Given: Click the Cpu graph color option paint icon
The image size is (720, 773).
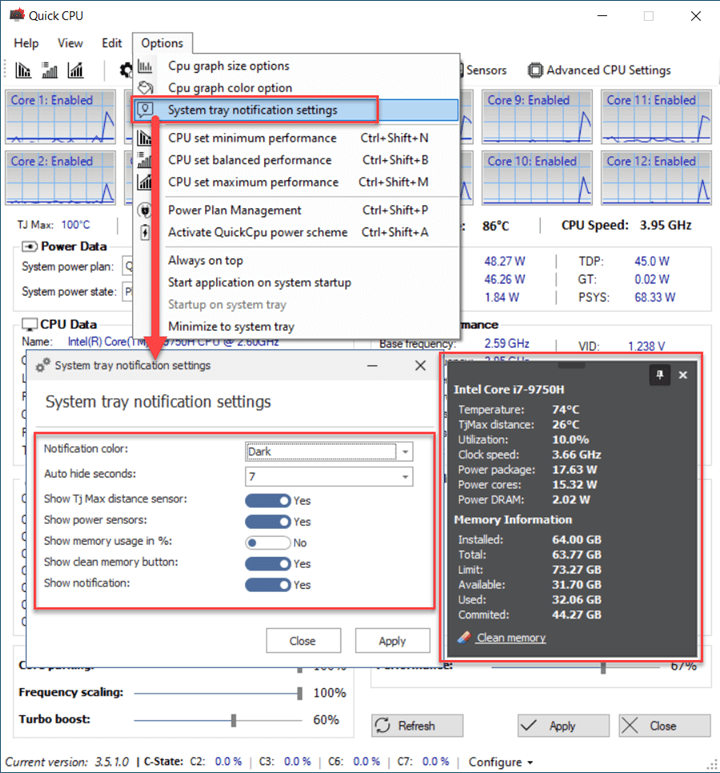Looking at the screenshot, I should [145, 88].
